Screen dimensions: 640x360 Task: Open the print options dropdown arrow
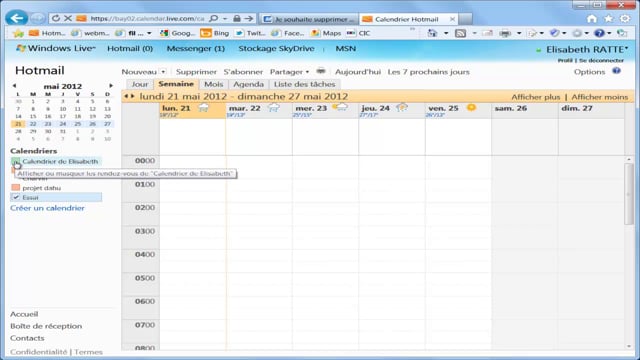[519, 33]
